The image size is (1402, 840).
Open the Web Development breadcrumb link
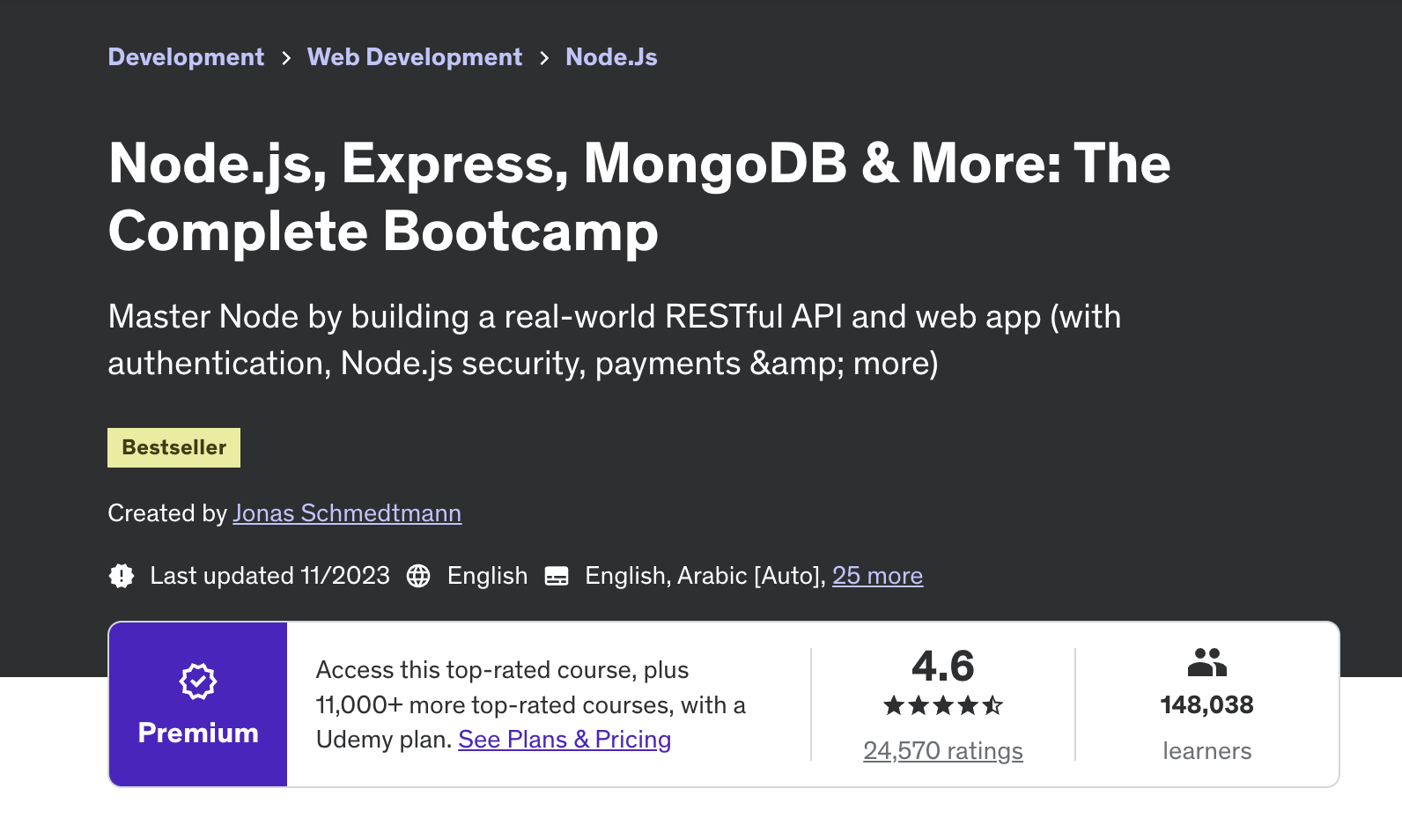(414, 57)
